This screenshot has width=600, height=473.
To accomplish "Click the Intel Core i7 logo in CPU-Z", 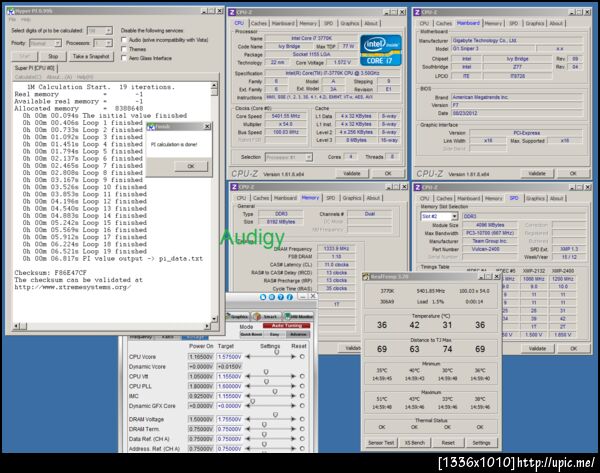I will pos(381,51).
